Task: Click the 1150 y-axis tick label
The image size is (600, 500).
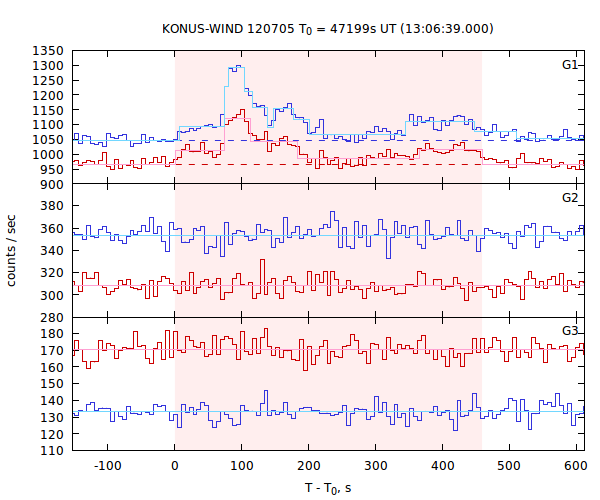Action: click(48, 111)
